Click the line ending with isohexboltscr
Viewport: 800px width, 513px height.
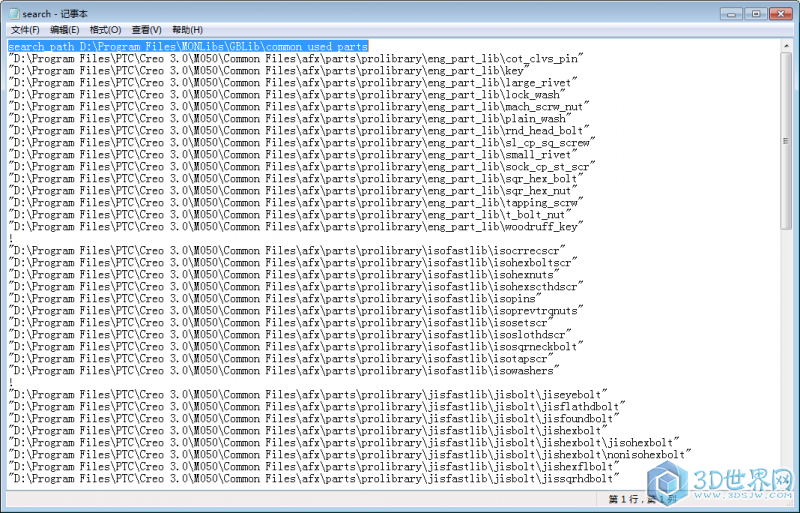pos(293,262)
